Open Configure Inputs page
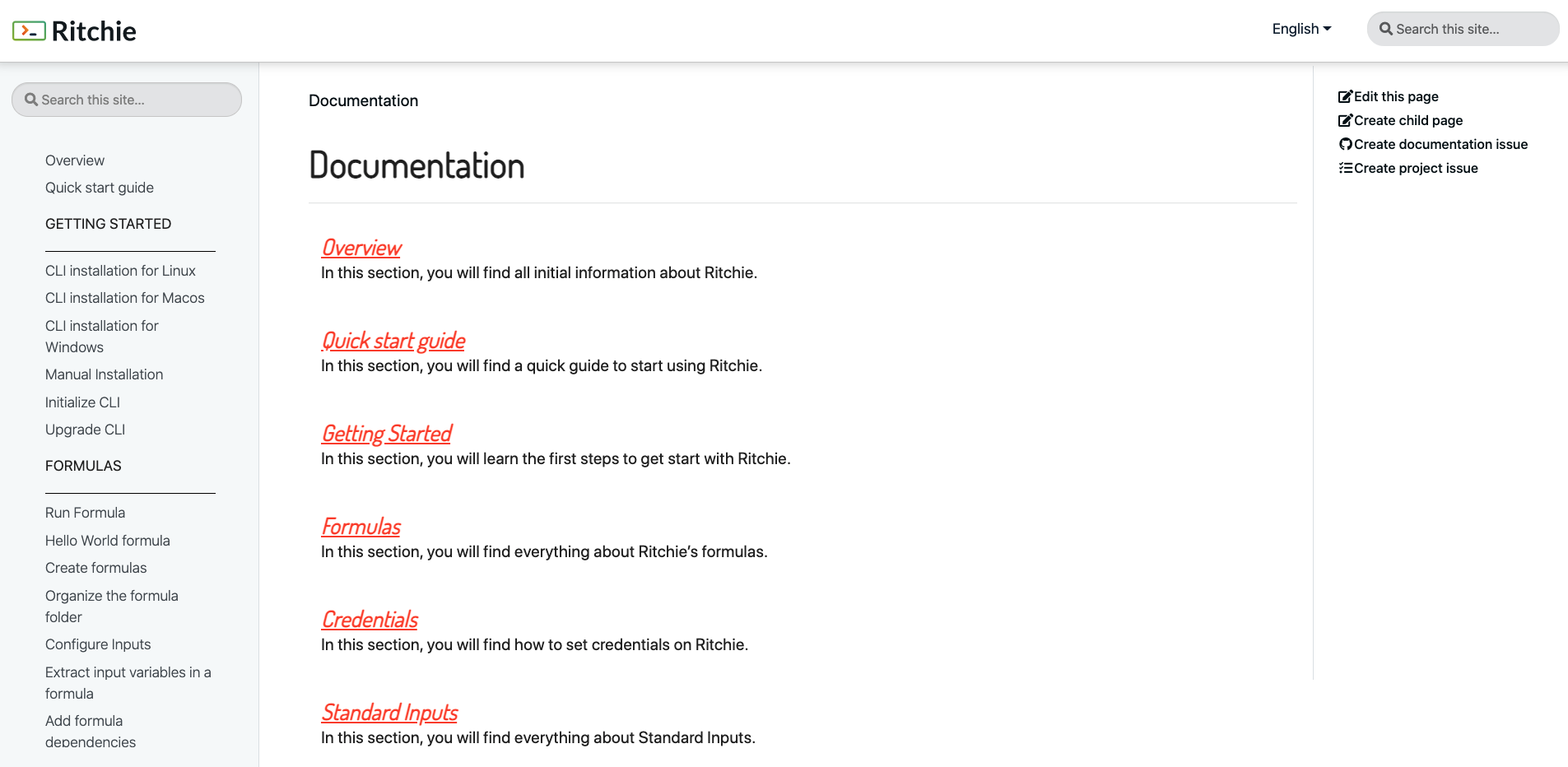Screen dimensions: 1568x767 pyautogui.click(x=98, y=644)
